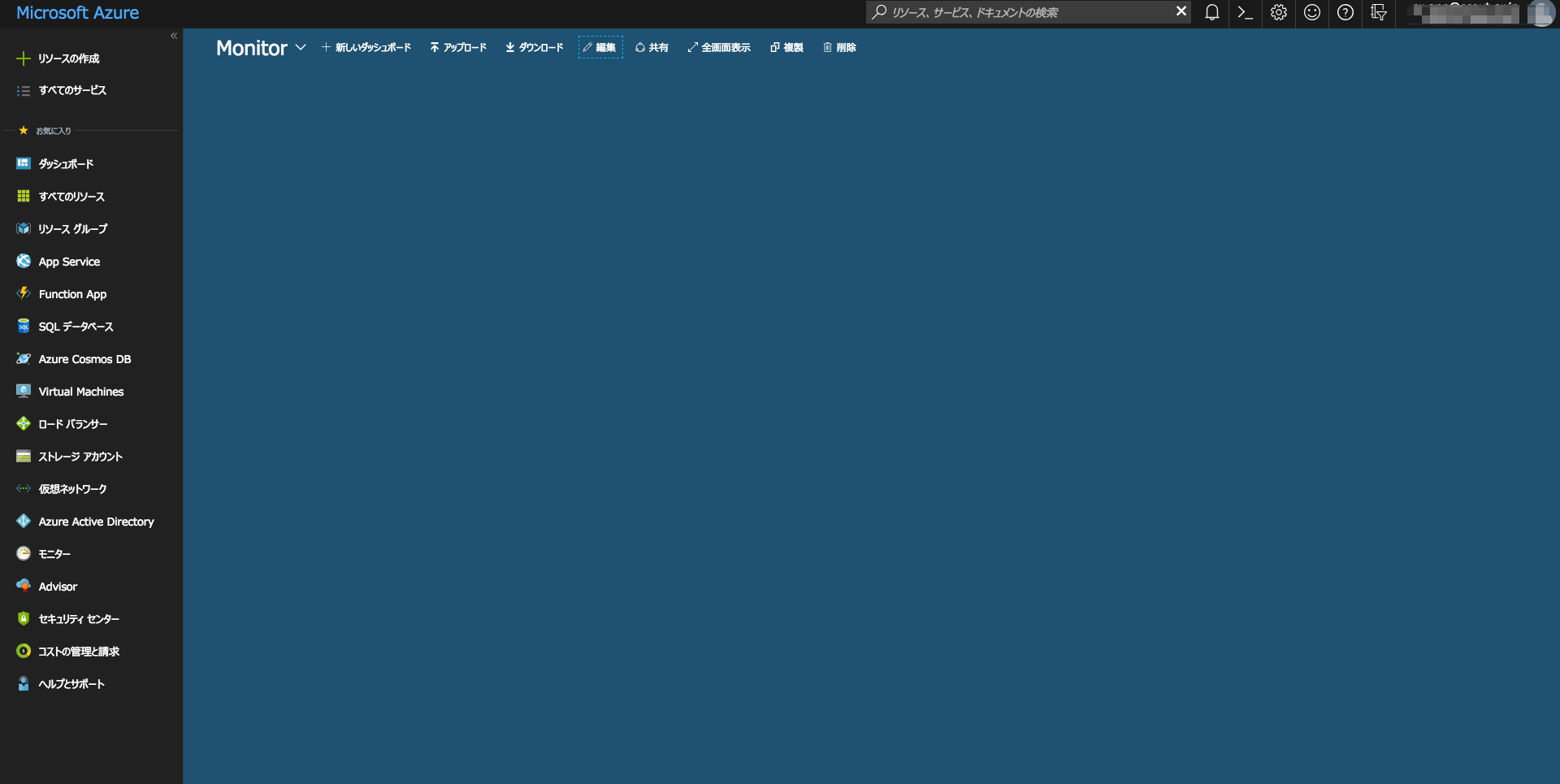Open ロード バランサー diamond icon
The width and height of the screenshot is (1560, 784).
point(24,423)
